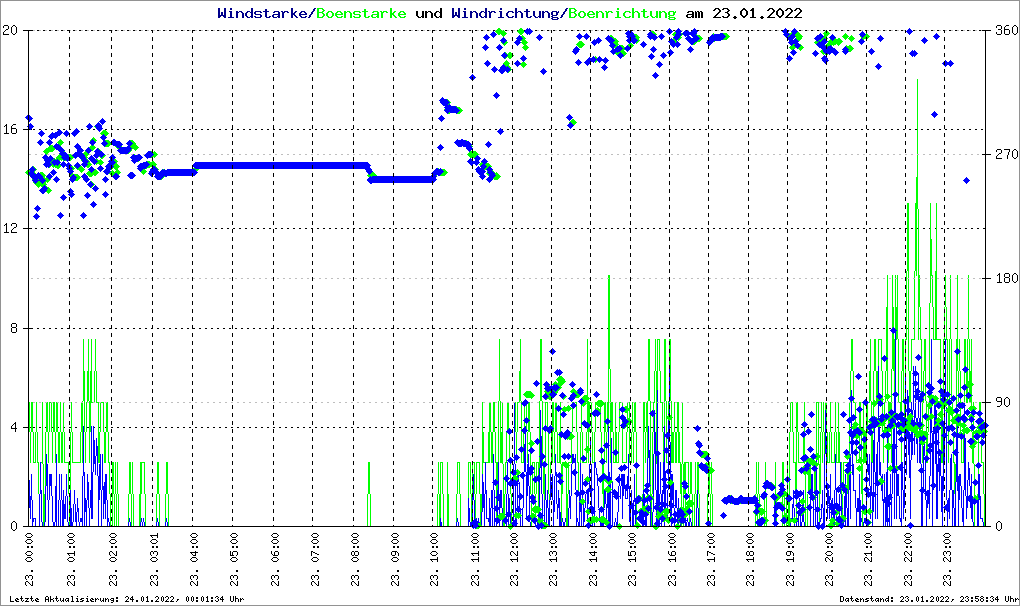The image size is (1020, 606).
Task: Click 'Boenrichtung' in the chart title
Action: pyautogui.click(x=622, y=13)
